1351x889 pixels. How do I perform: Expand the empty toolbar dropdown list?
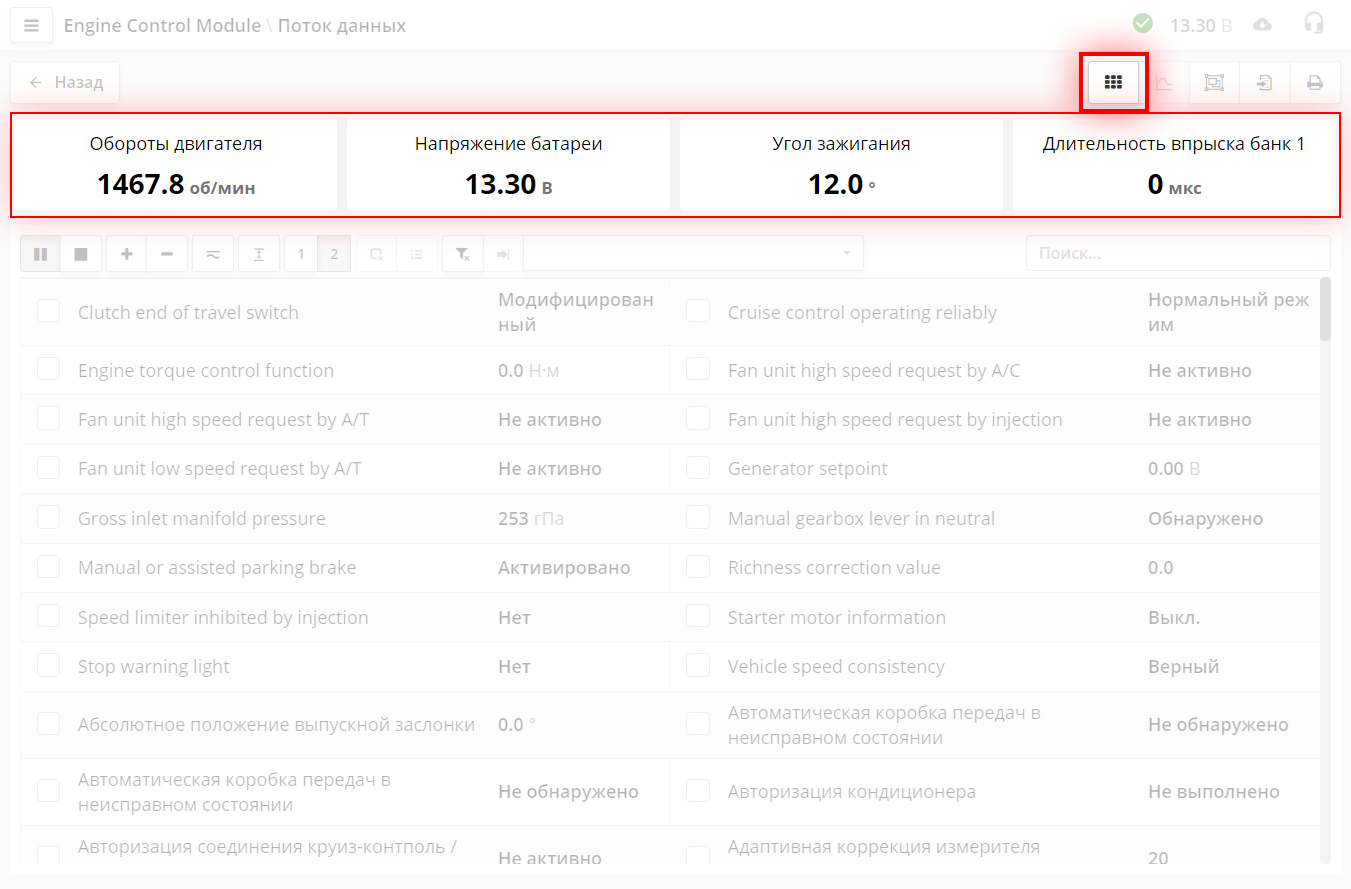click(693, 254)
